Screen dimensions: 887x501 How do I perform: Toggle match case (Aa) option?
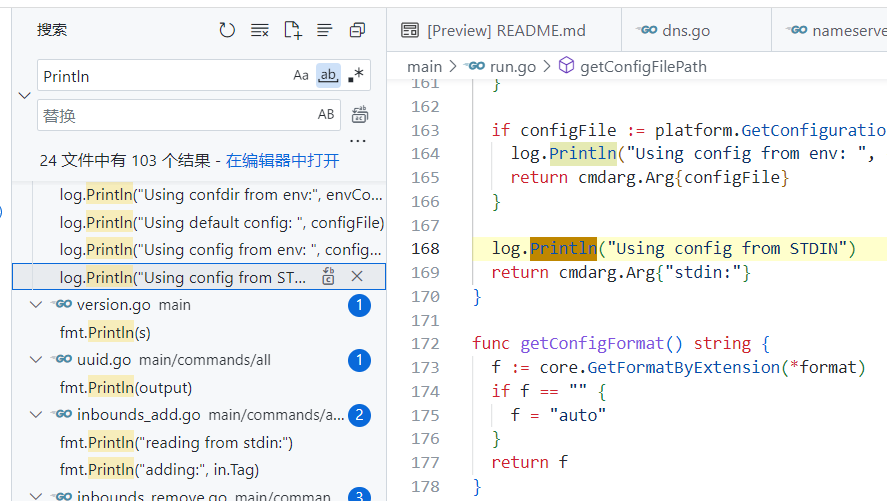(x=301, y=75)
